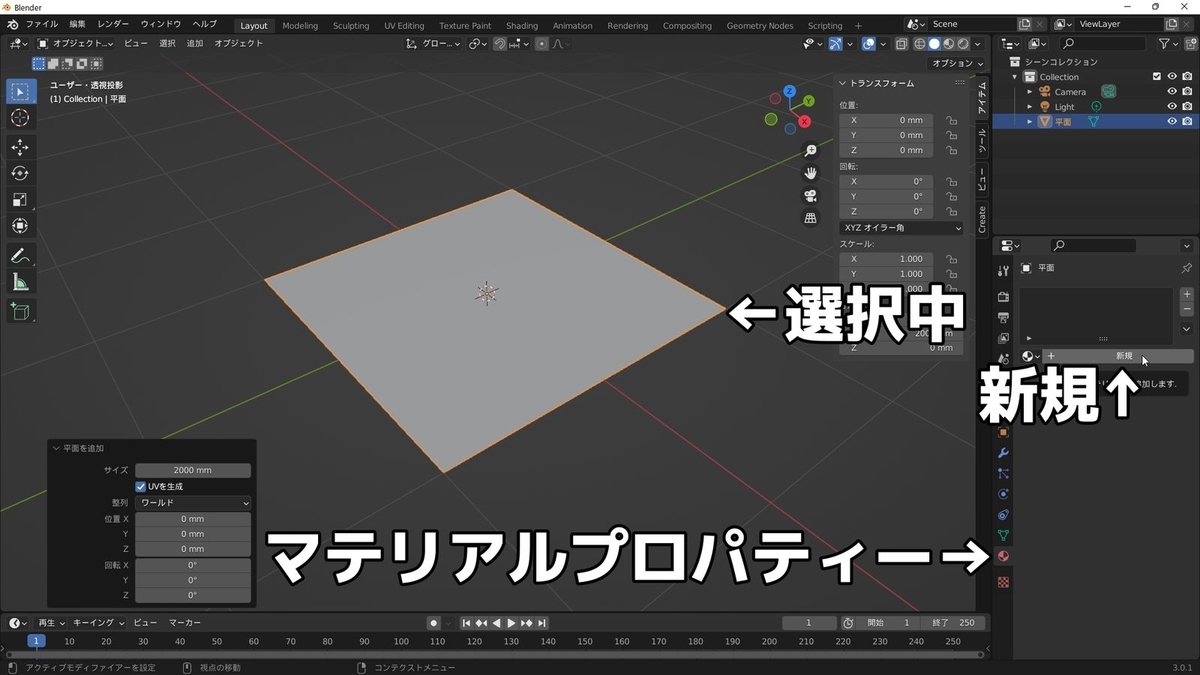1200x675 pixels.
Task: Open the Output properties tab
Action: [1003, 318]
